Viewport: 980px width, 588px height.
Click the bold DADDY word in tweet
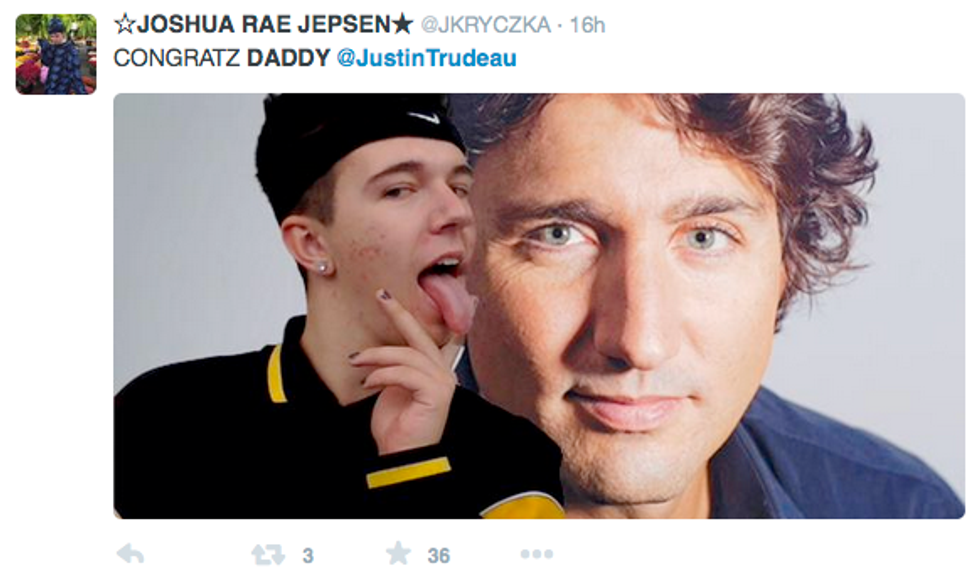288,58
